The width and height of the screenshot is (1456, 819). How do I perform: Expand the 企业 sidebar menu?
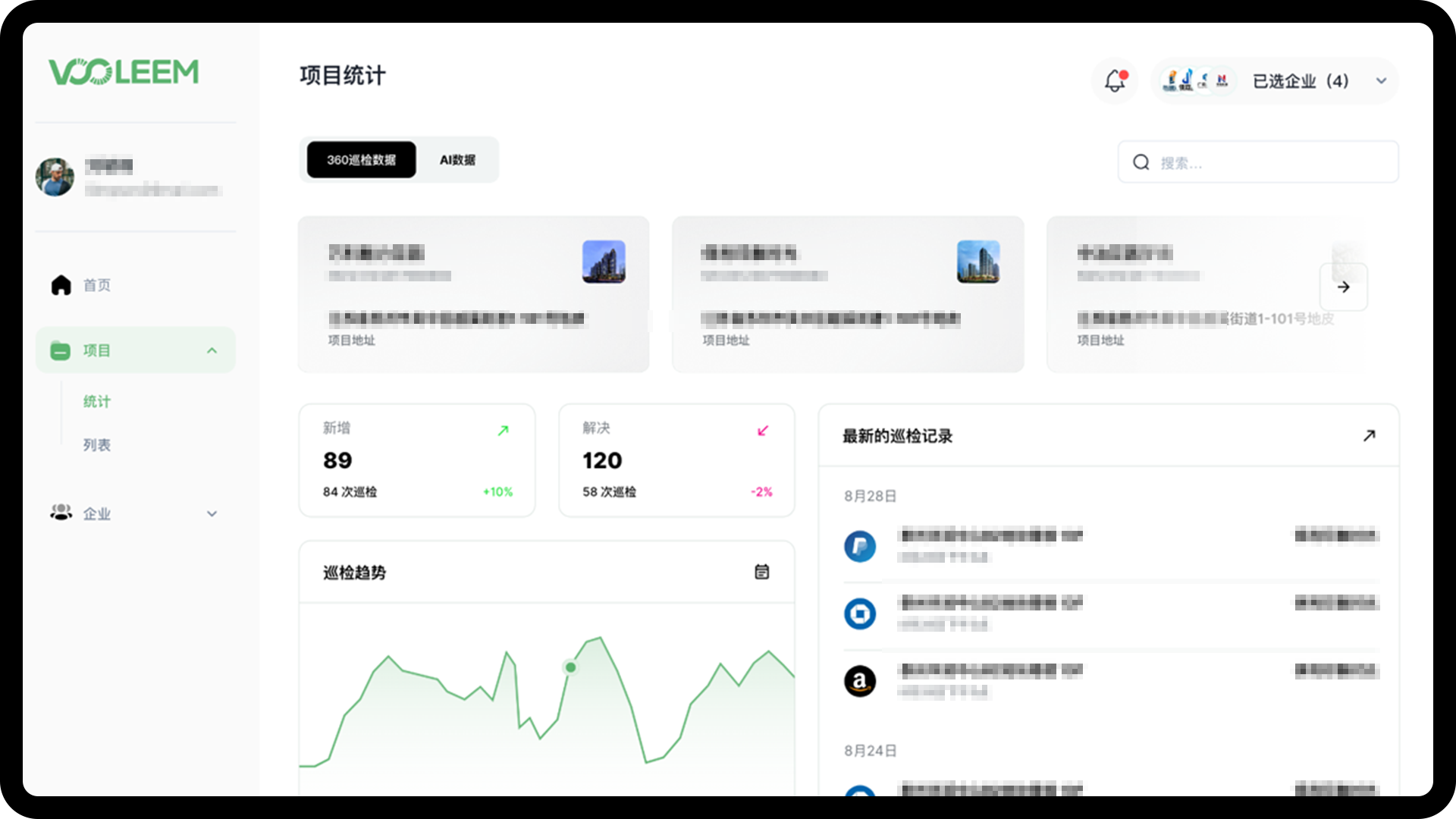(212, 513)
